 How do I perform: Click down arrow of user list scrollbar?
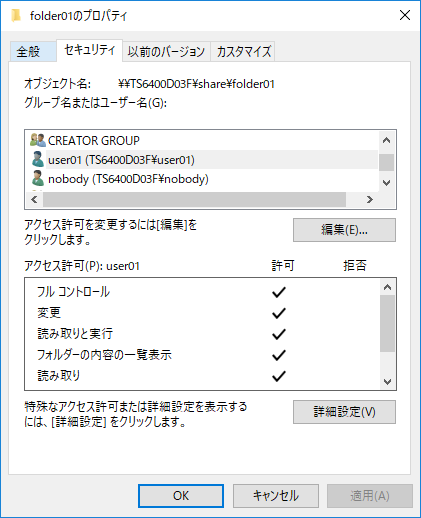coord(387,183)
